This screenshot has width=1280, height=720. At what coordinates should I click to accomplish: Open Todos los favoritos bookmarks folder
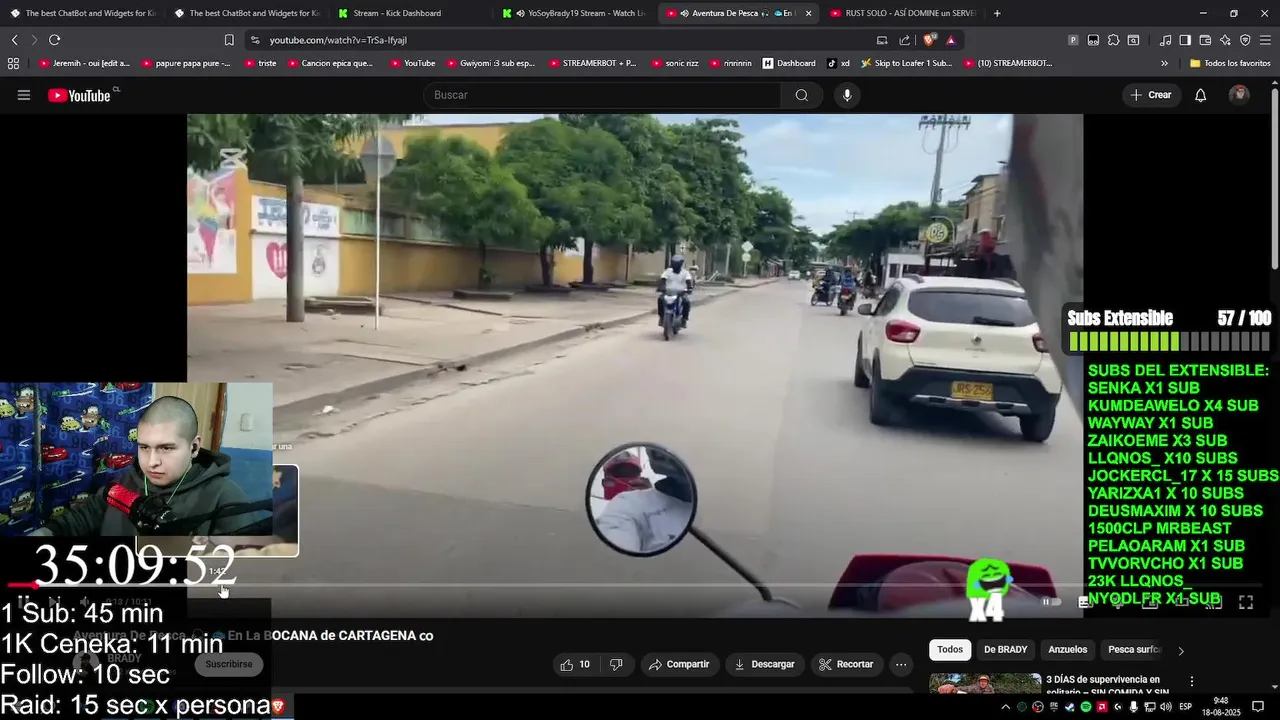tap(1230, 63)
